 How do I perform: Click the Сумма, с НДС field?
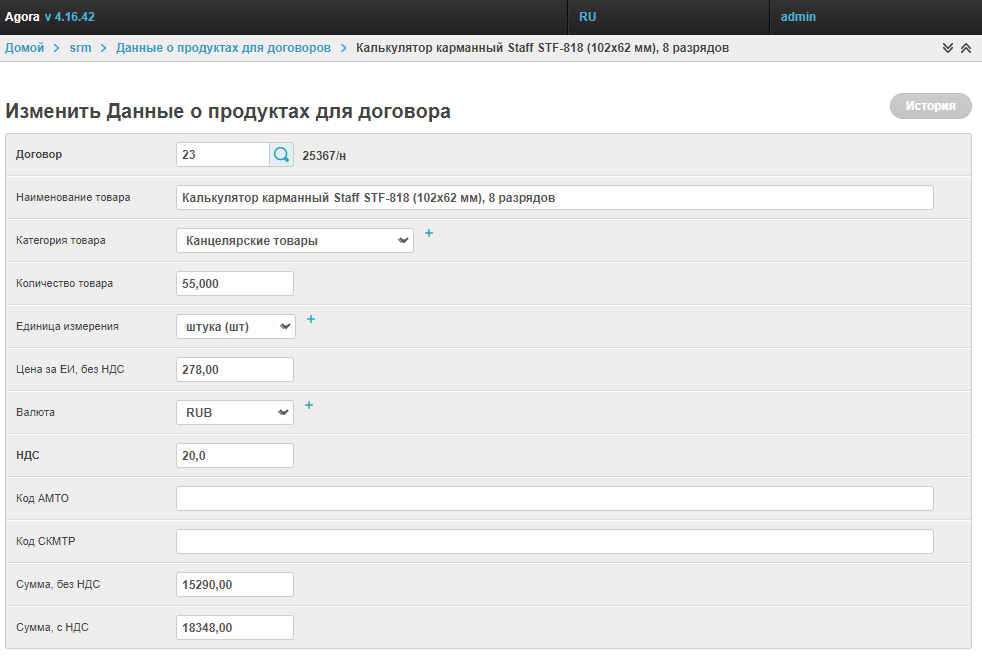coord(234,628)
